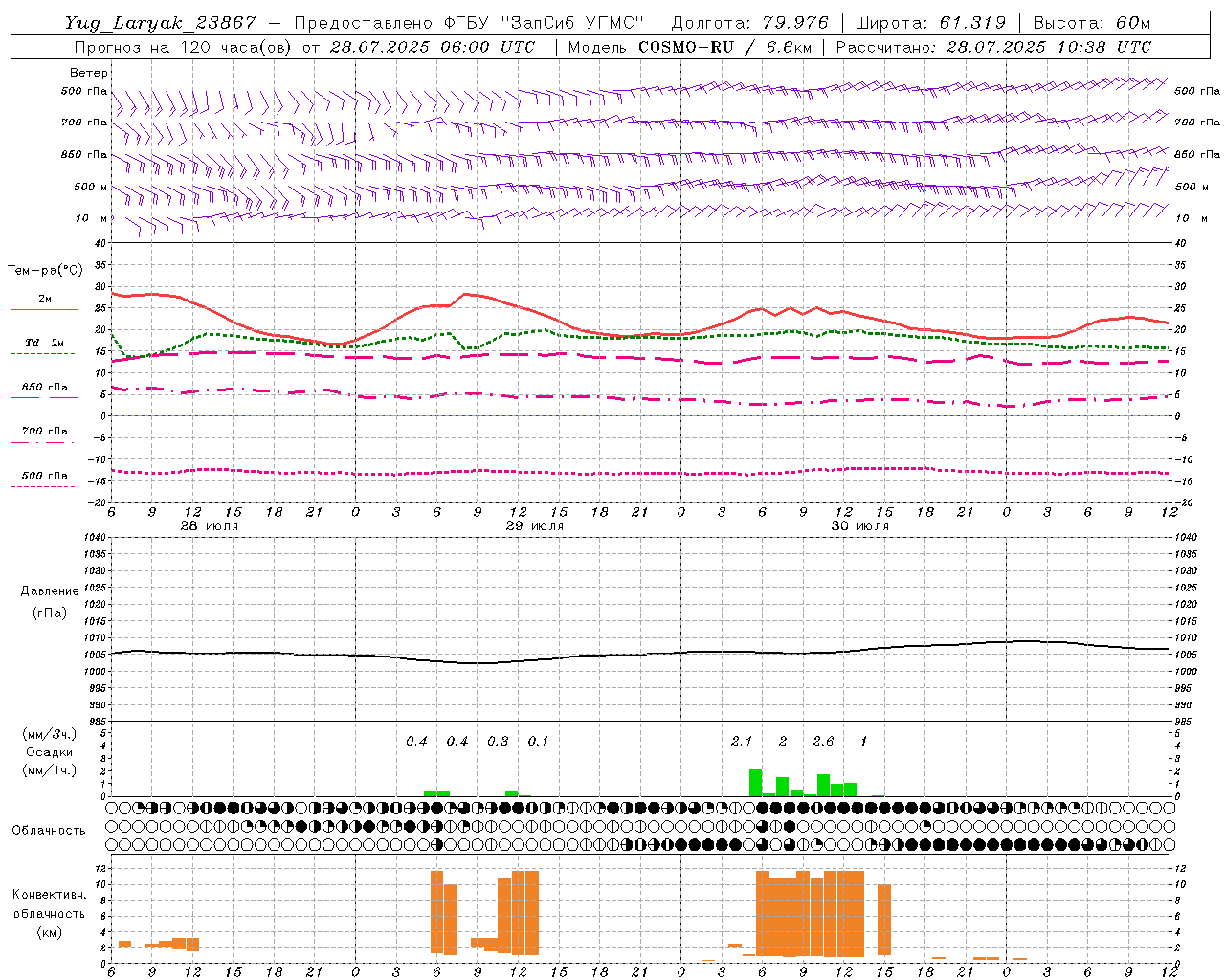1225x980 pixels.
Task: Click the 3-hour precipitation value 0.3
Action: pos(498,741)
